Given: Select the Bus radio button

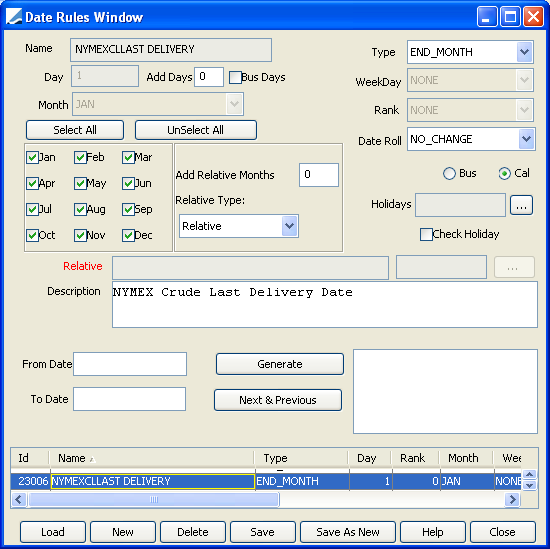Looking at the screenshot, I should [x=449, y=174].
